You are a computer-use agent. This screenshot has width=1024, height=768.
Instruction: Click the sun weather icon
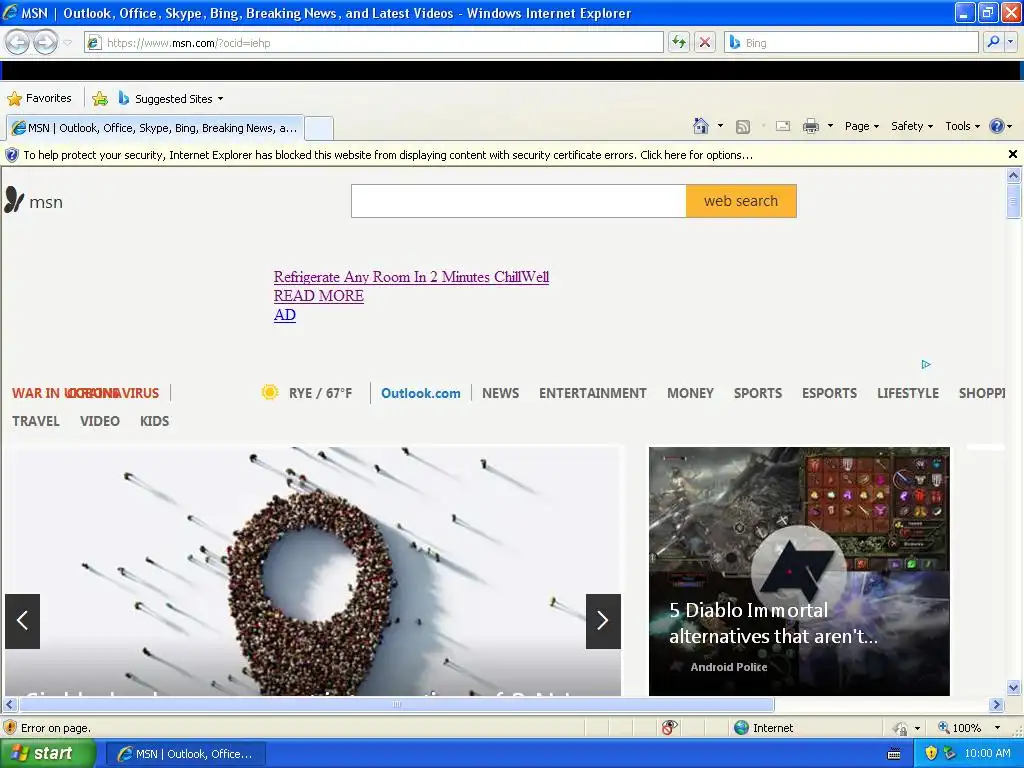pos(270,392)
